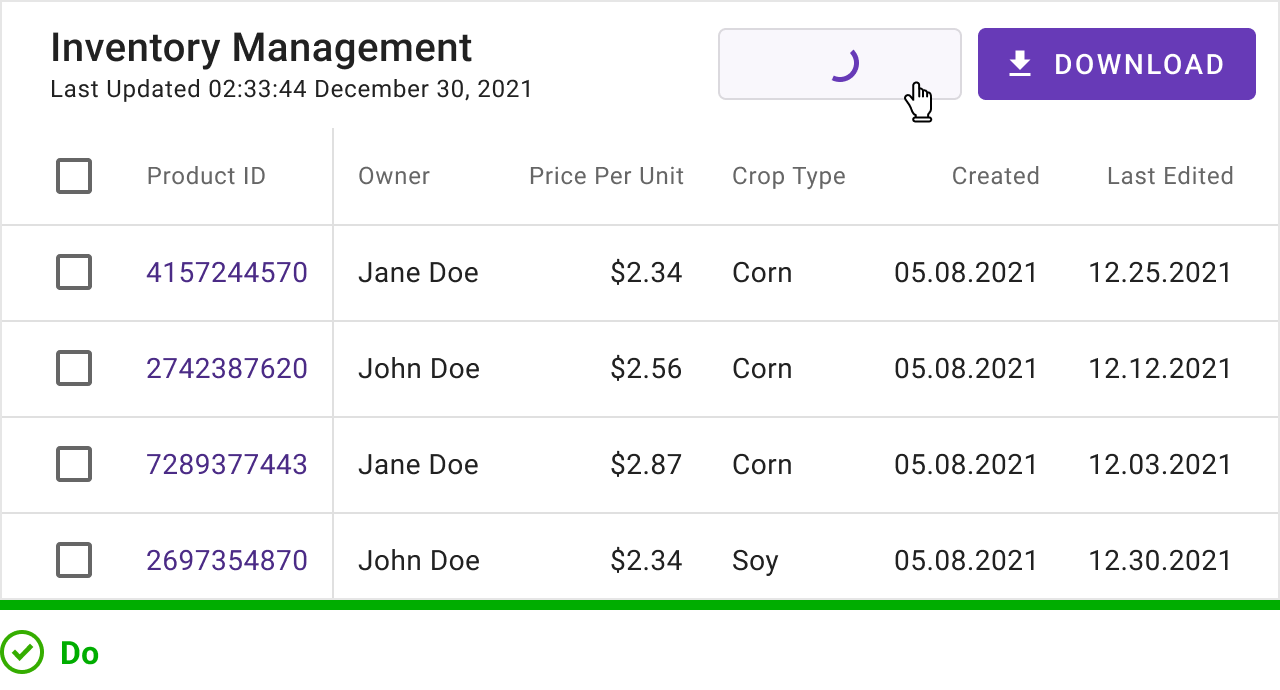Viewport: 1280px width, 690px height.
Task: Select checkbox for product 7289377443
Action: pos(74,464)
